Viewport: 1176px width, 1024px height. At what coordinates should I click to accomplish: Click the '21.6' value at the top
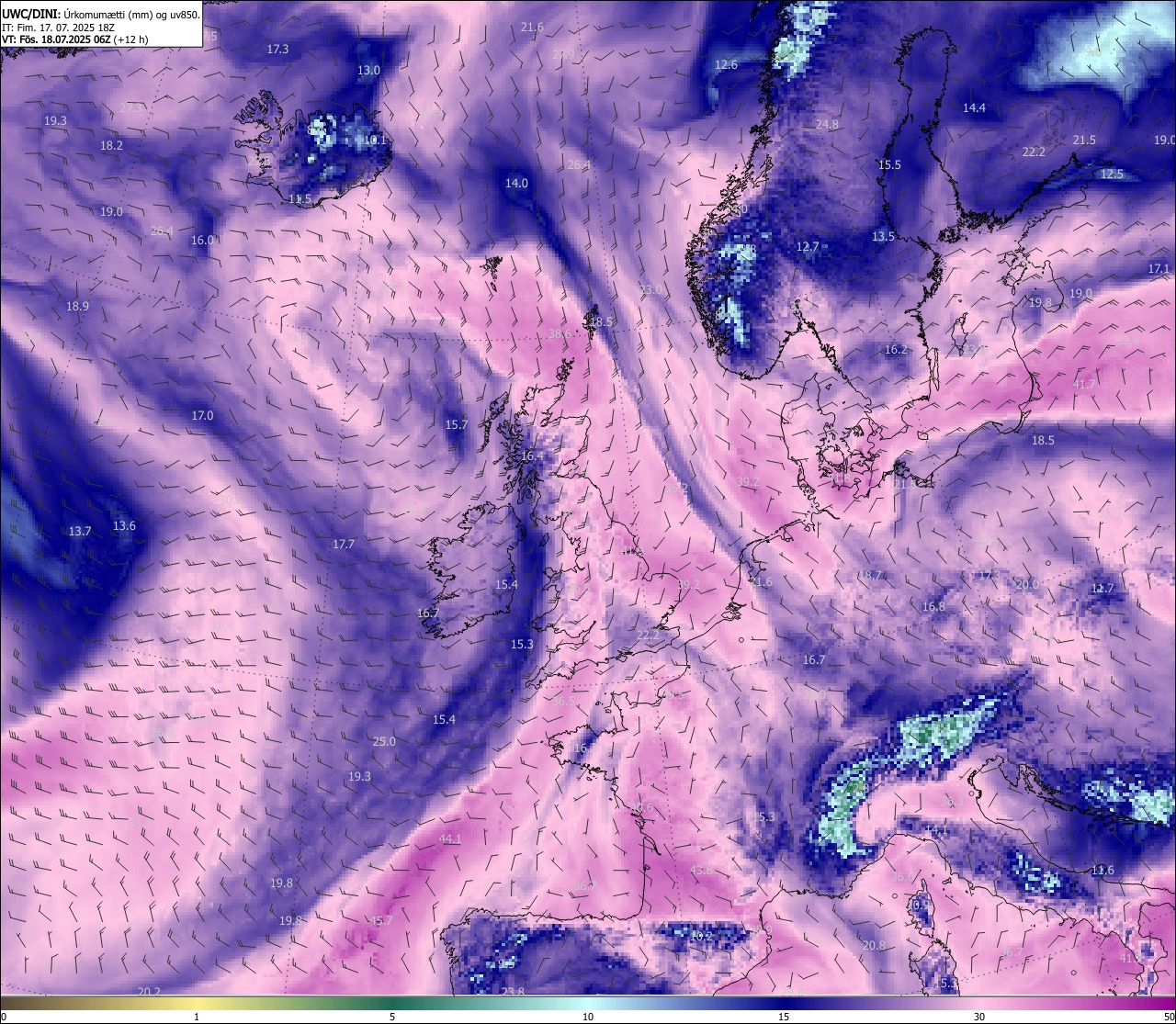[532, 27]
